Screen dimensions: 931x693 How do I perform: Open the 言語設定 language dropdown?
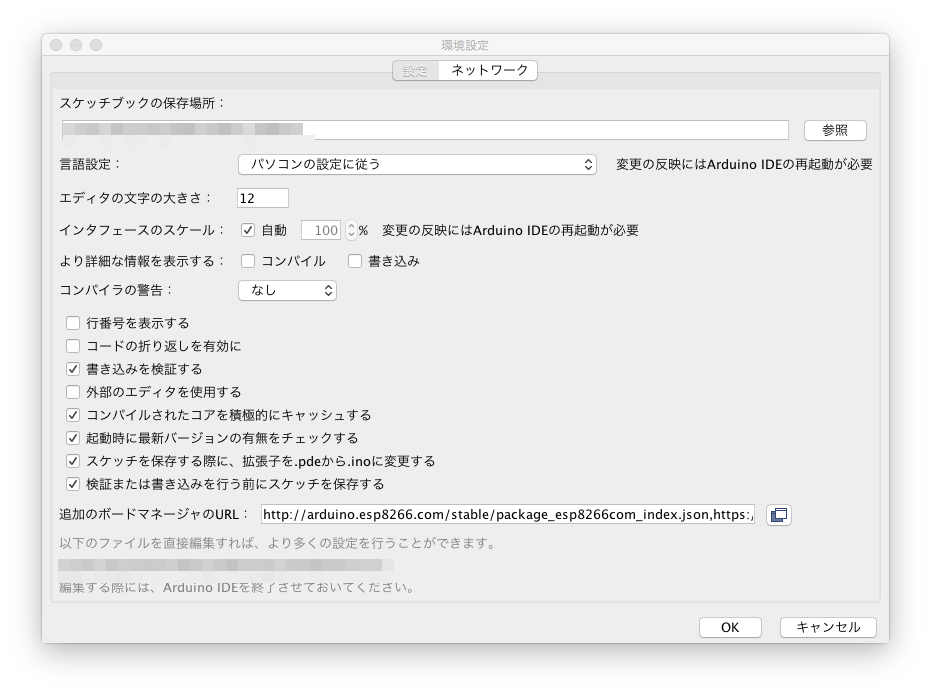point(417,164)
